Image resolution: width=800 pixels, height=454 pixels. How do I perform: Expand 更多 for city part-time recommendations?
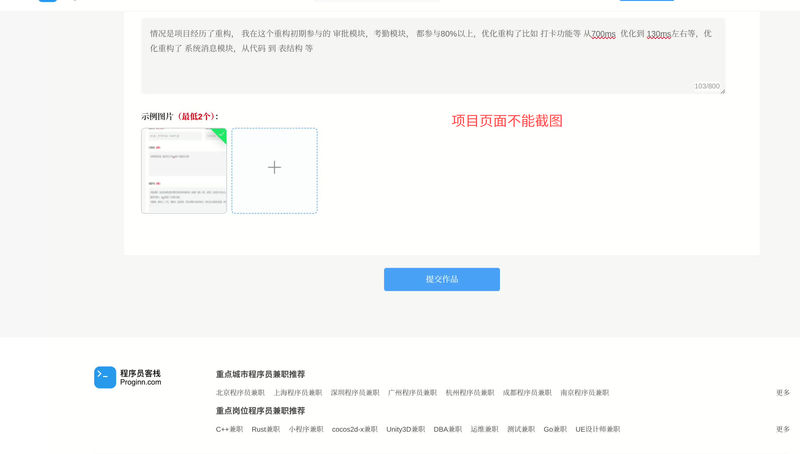[x=782, y=393]
